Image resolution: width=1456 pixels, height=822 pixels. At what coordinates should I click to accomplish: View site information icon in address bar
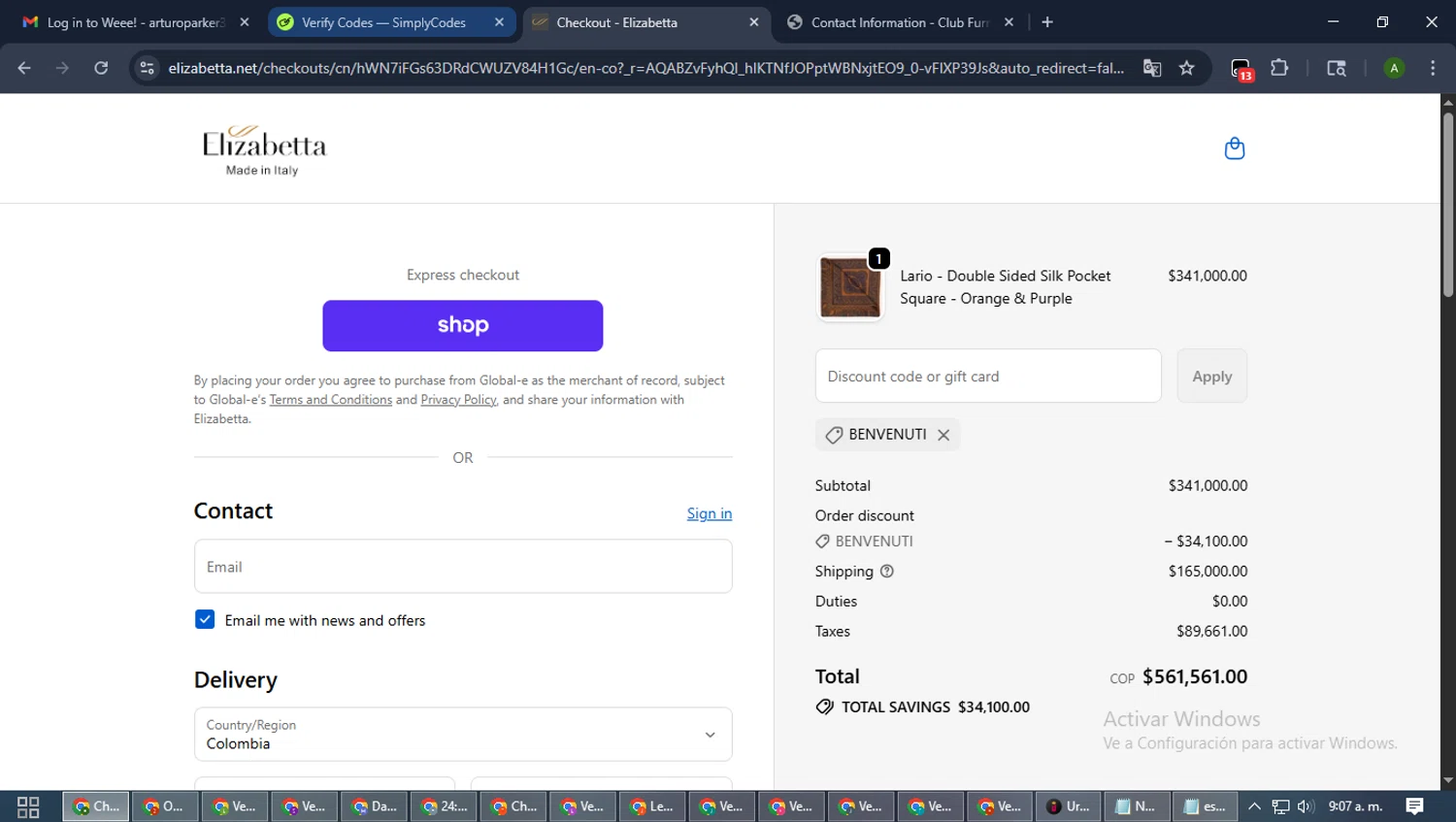(147, 68)
